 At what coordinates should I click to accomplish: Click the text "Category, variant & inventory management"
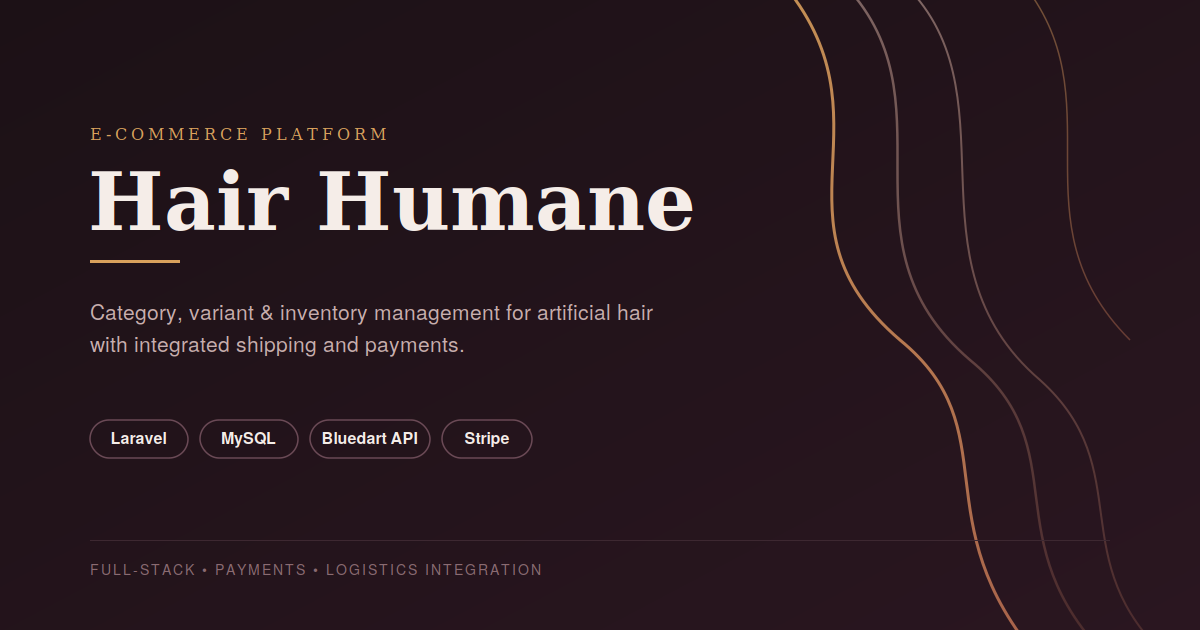pyautogui.click(x=295, y=313)
